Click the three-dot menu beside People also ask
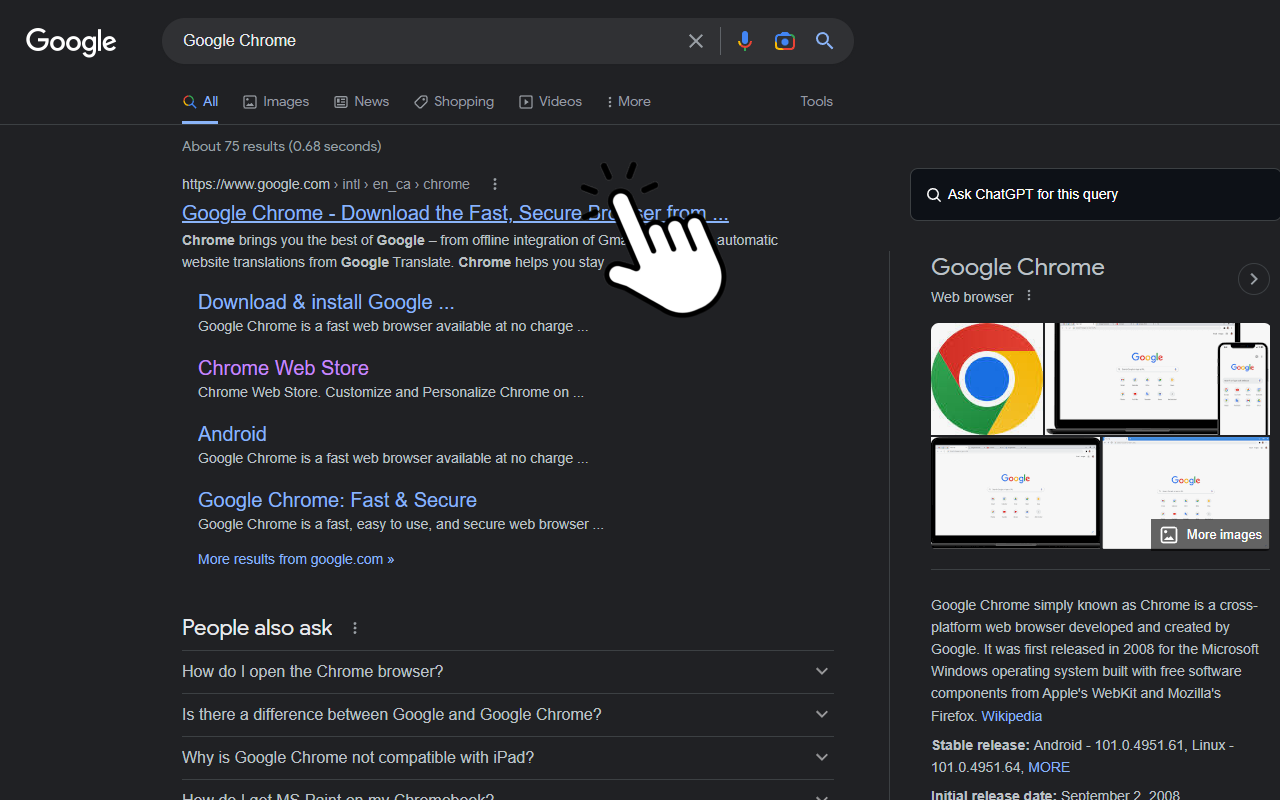This screenshot has width=1280, height=800. click(x=355, y=627)
